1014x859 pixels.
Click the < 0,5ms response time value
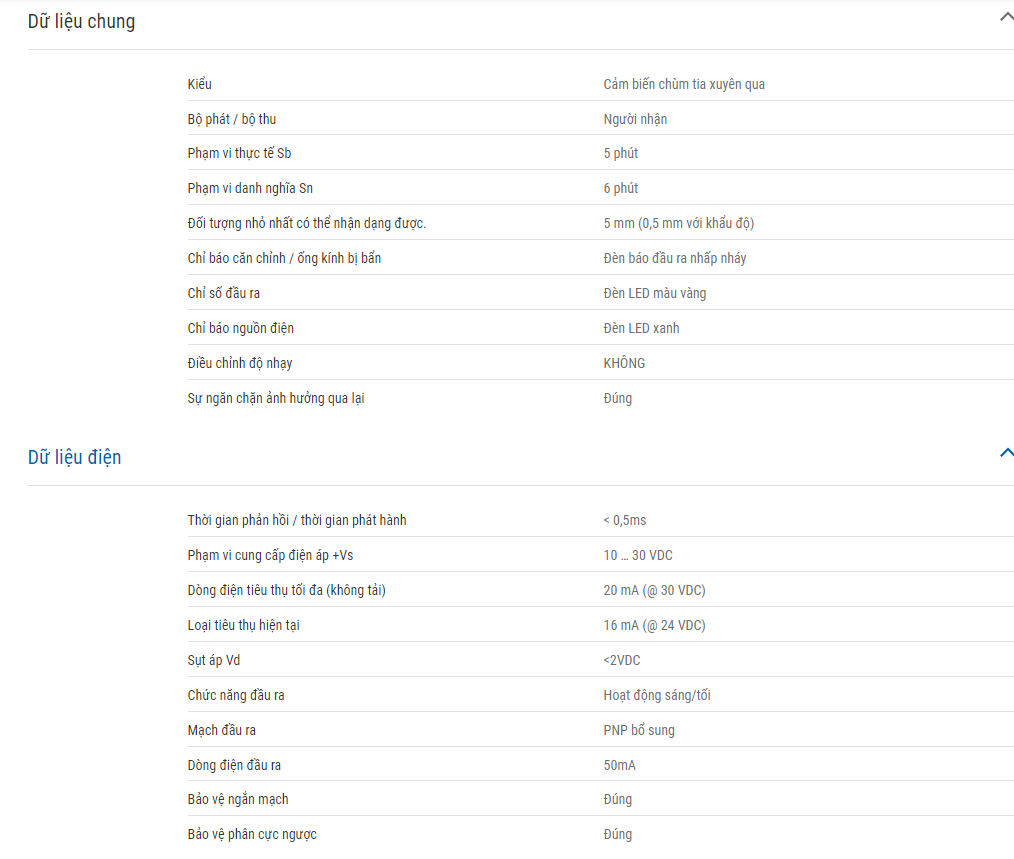[x=624, y=520]
